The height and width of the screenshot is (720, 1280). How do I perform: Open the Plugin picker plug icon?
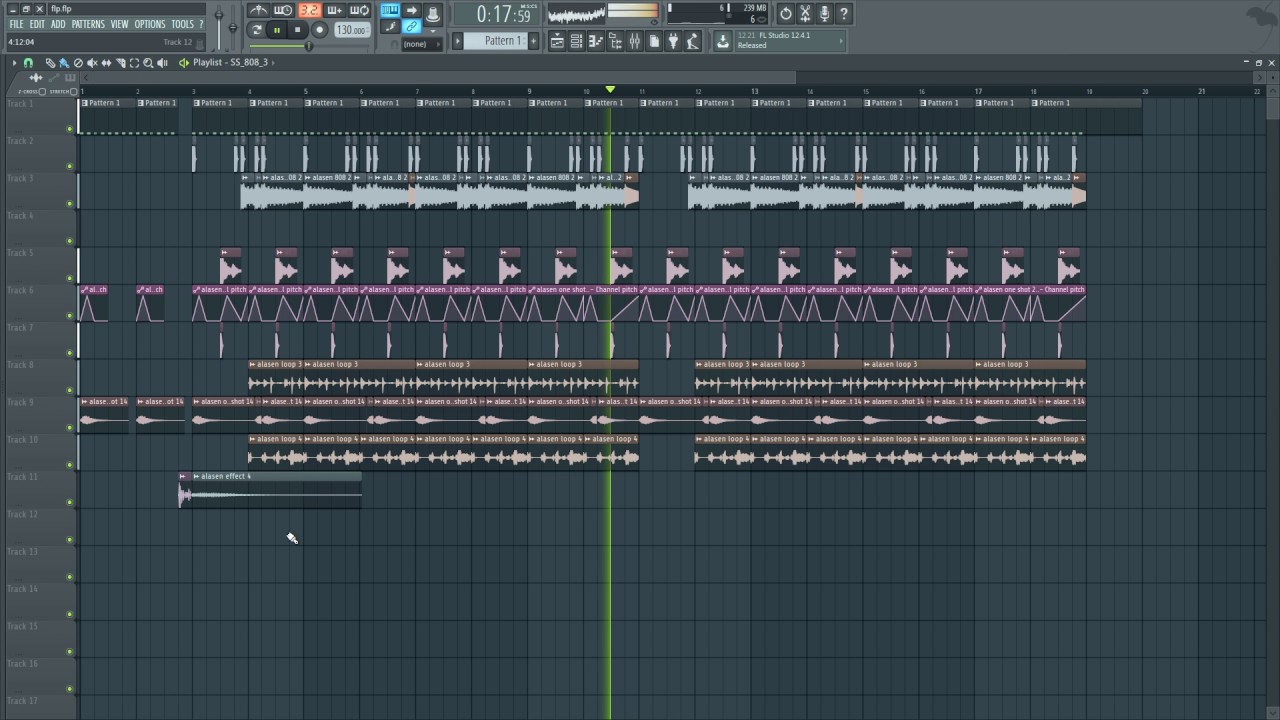point(673,41)
